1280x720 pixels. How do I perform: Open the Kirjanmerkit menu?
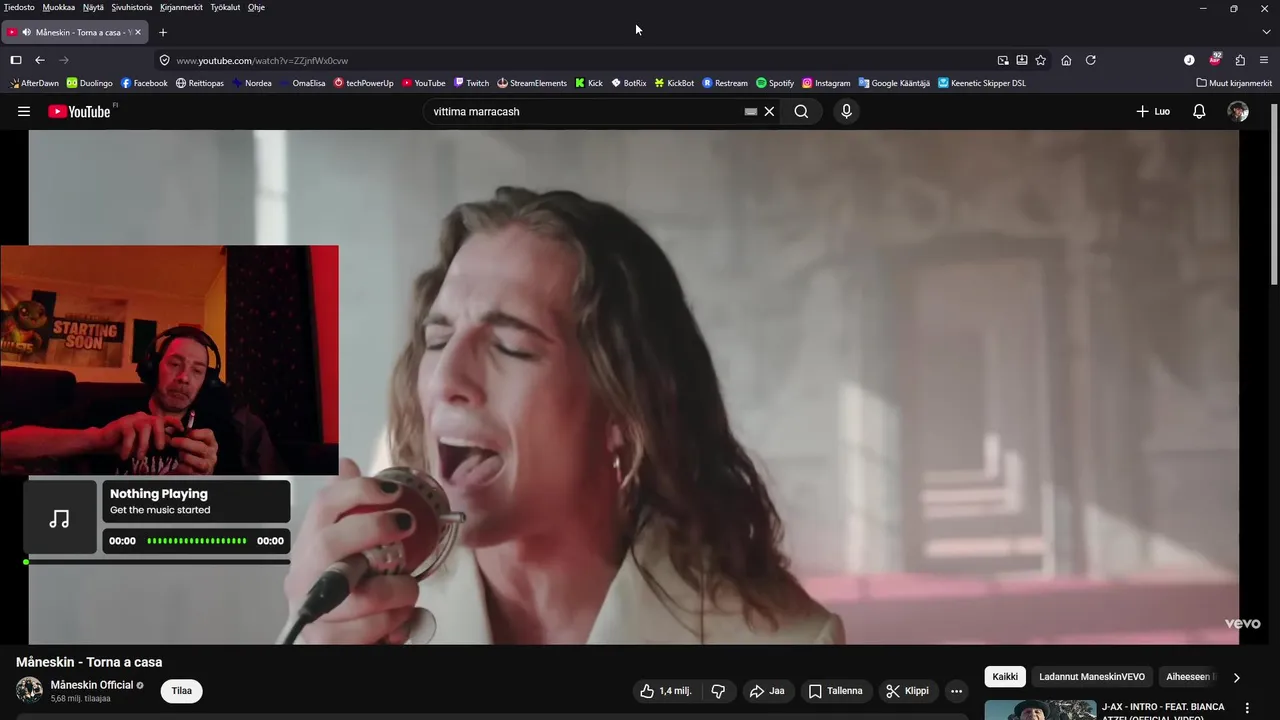tap(181, 7)
